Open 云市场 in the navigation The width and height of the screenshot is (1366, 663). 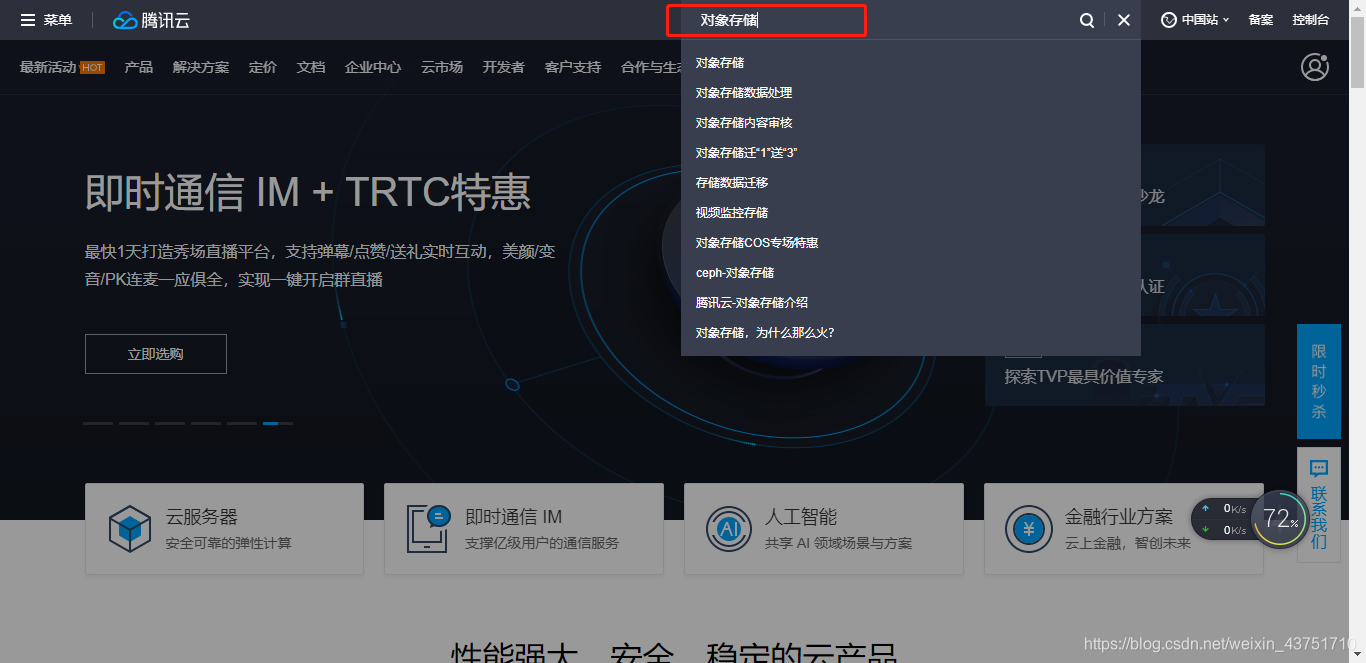442,67
